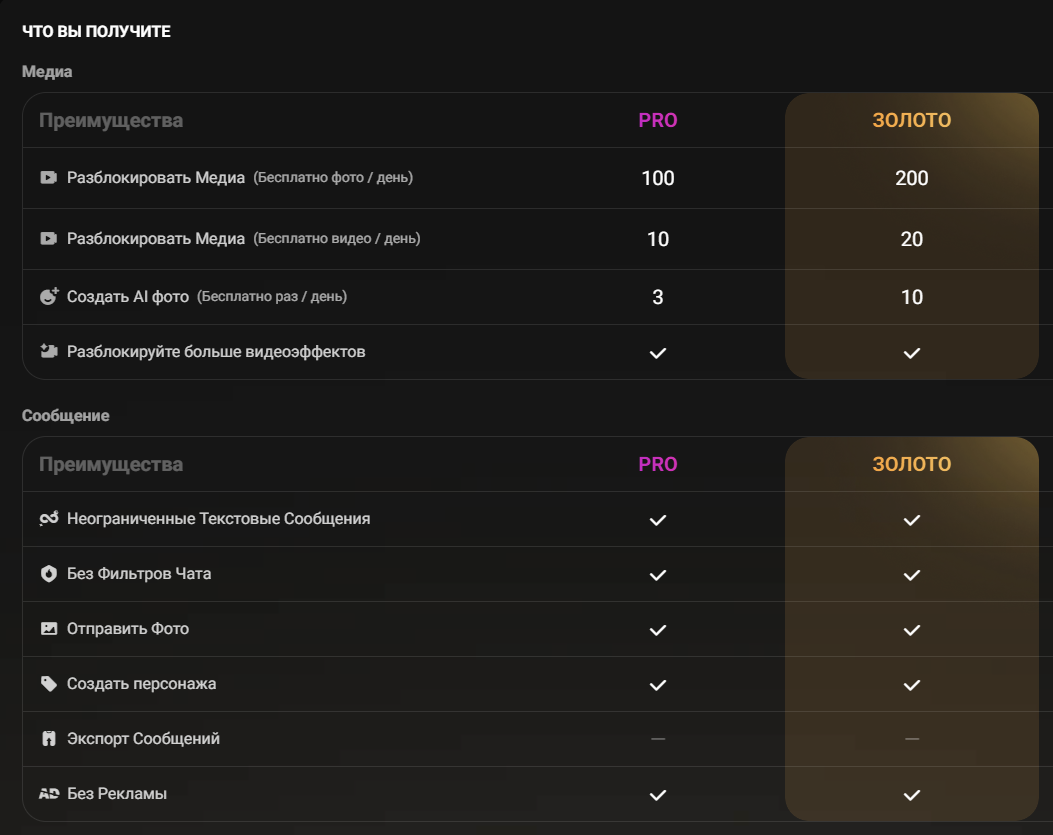The width and height of the screenshot is (1053, 835).
Task: Click the PRO dash for Экспорт Сообщений
Action: tap(658, 739)
